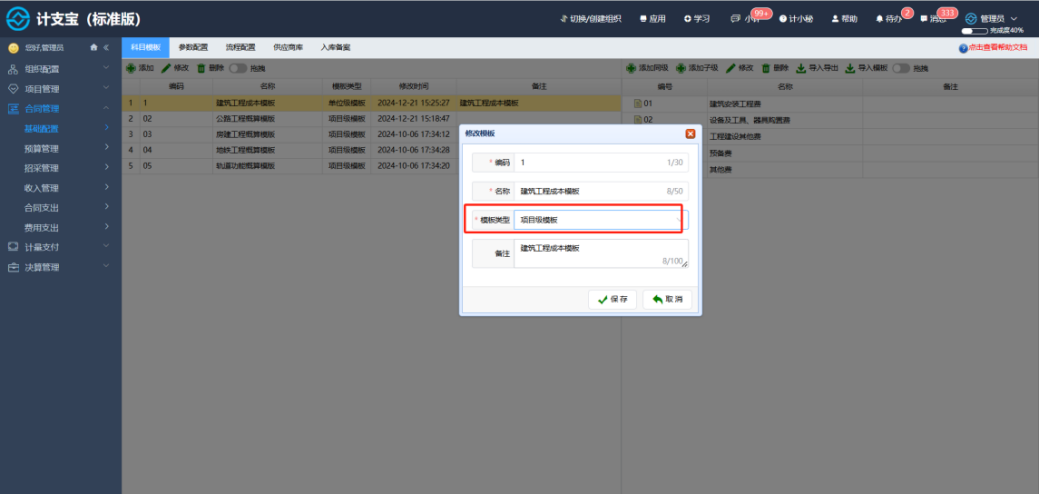
Task: Collapse sidebar with double-chevron icon
Action: (x=106, y=48)
